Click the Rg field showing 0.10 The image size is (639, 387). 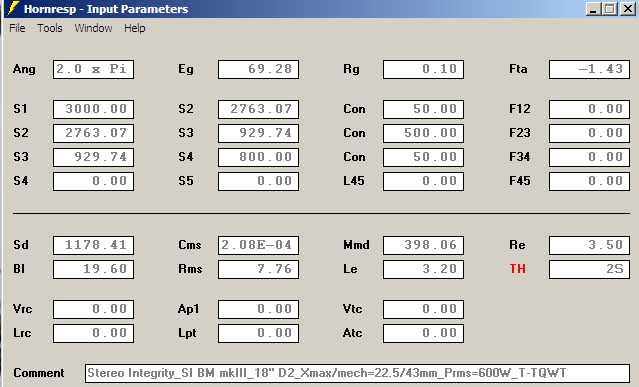click(423, 69)
